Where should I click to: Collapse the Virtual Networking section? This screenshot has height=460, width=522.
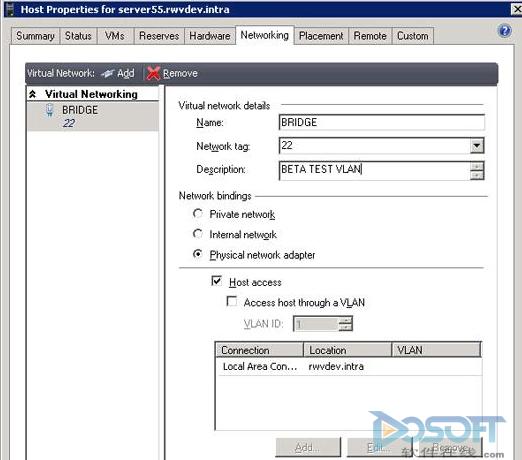pos(32,94)
